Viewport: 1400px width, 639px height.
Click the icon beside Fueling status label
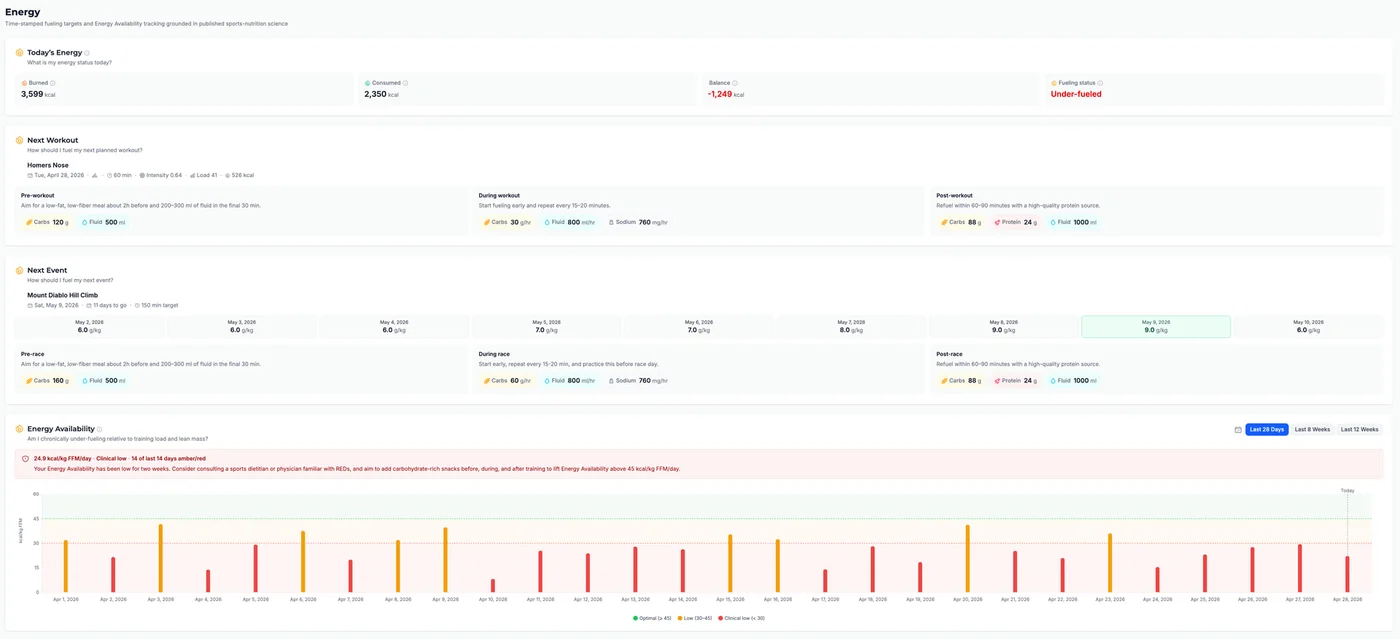1054,83
